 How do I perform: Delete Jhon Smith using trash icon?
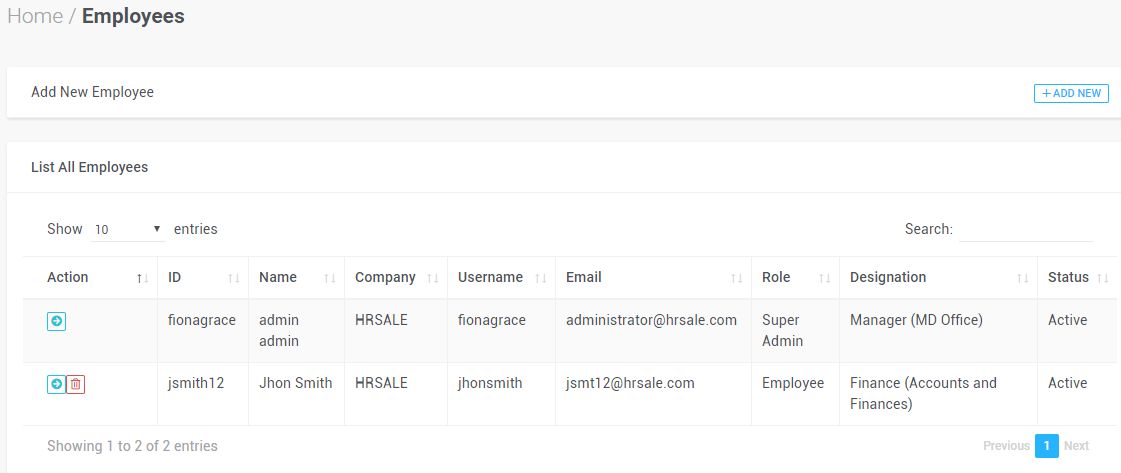(76, 384)
